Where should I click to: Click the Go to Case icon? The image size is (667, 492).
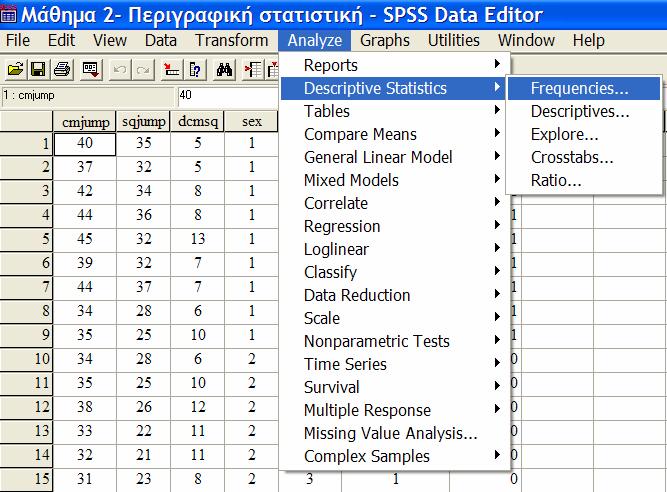coord(171,69)
